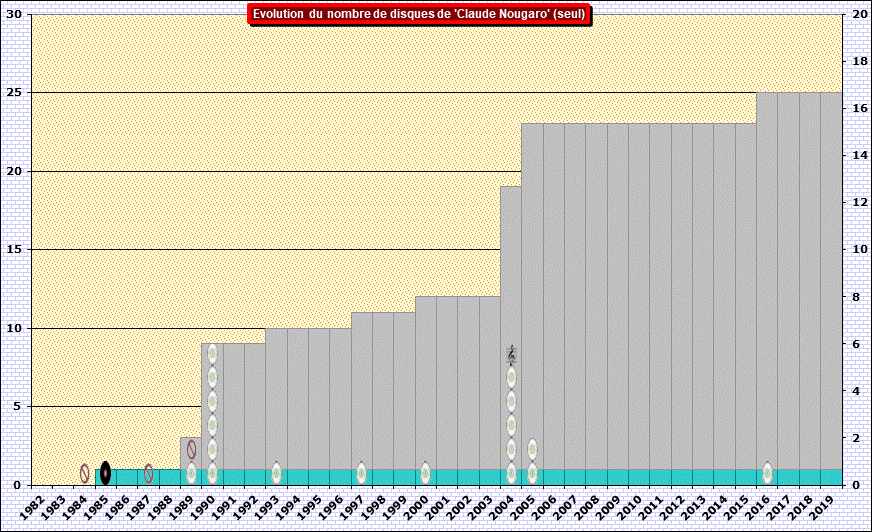Click the left axis value 25
872x532 pixels.
click(x=17, y=93)
